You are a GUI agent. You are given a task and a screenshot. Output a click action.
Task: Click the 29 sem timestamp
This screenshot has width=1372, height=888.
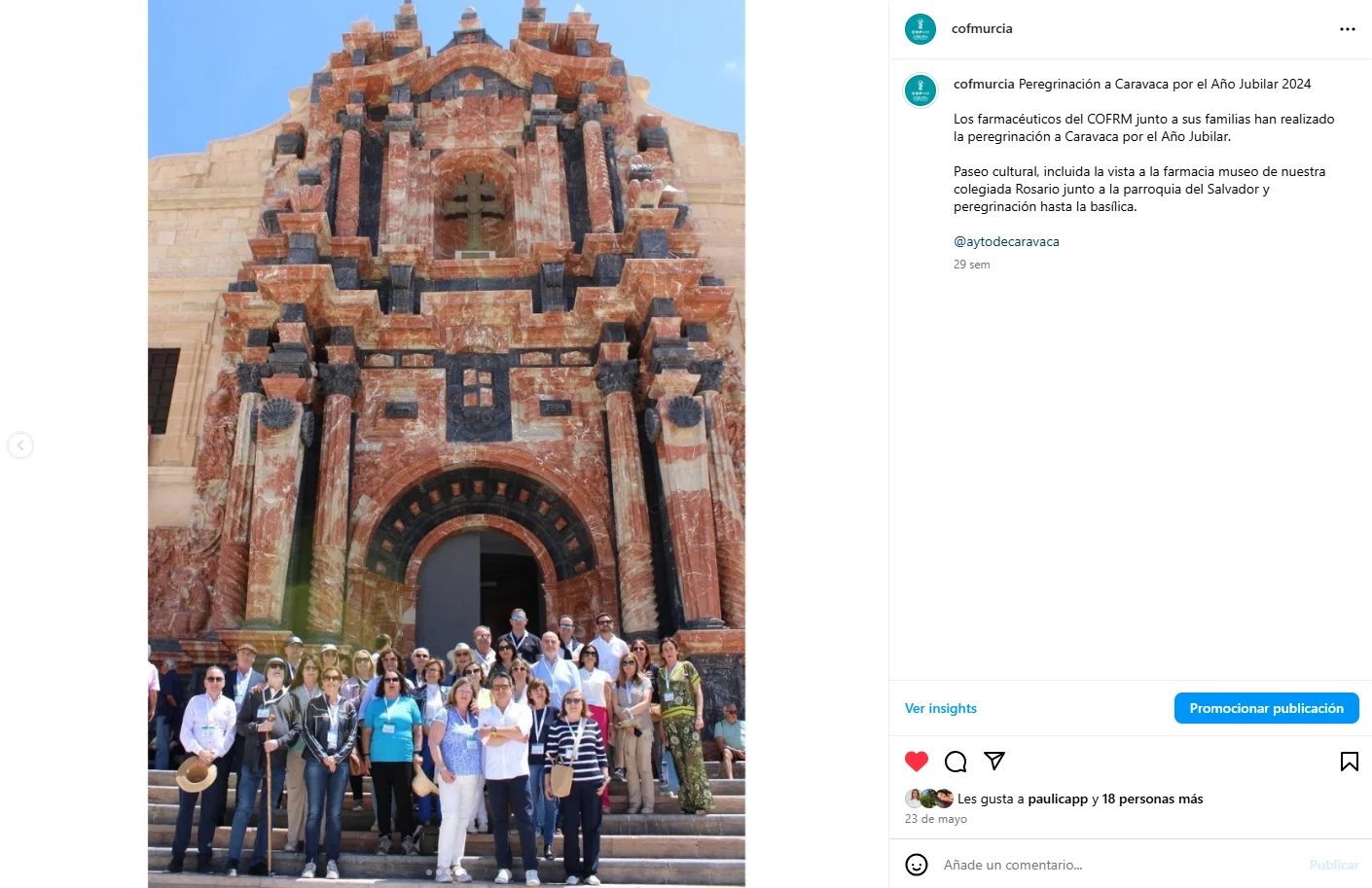(x=972, y=265)
